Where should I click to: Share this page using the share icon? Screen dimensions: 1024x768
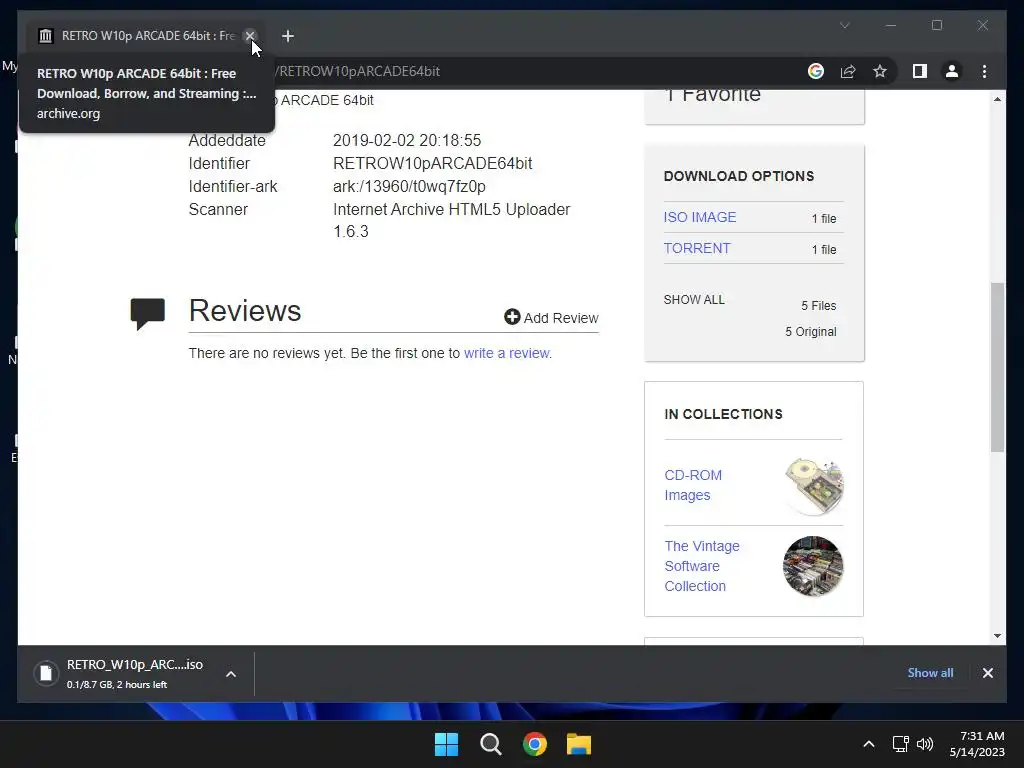pos(848,71)
